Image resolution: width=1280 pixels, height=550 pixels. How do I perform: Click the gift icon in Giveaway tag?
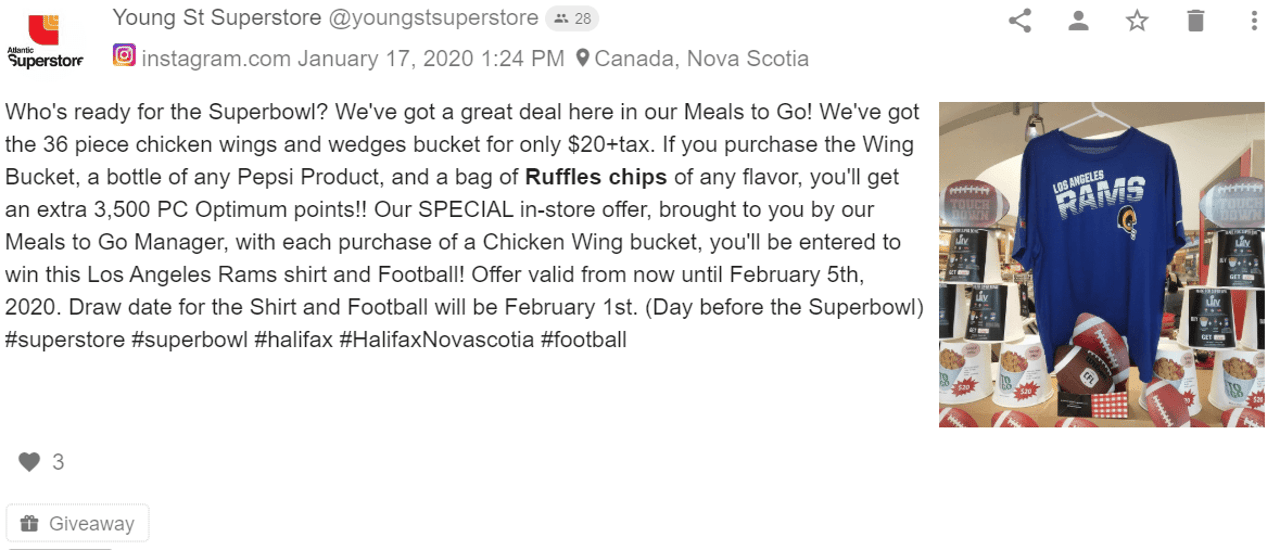29,523
